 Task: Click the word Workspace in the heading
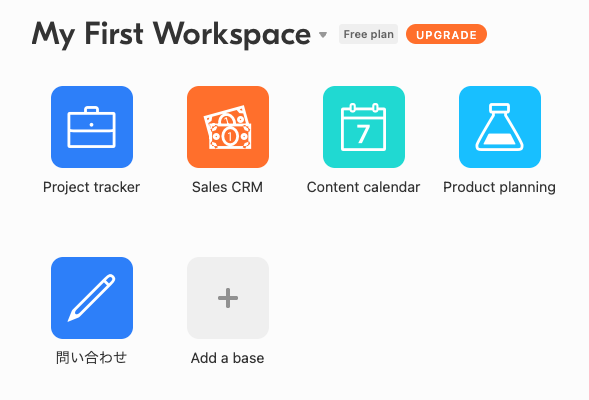point(232,35)
